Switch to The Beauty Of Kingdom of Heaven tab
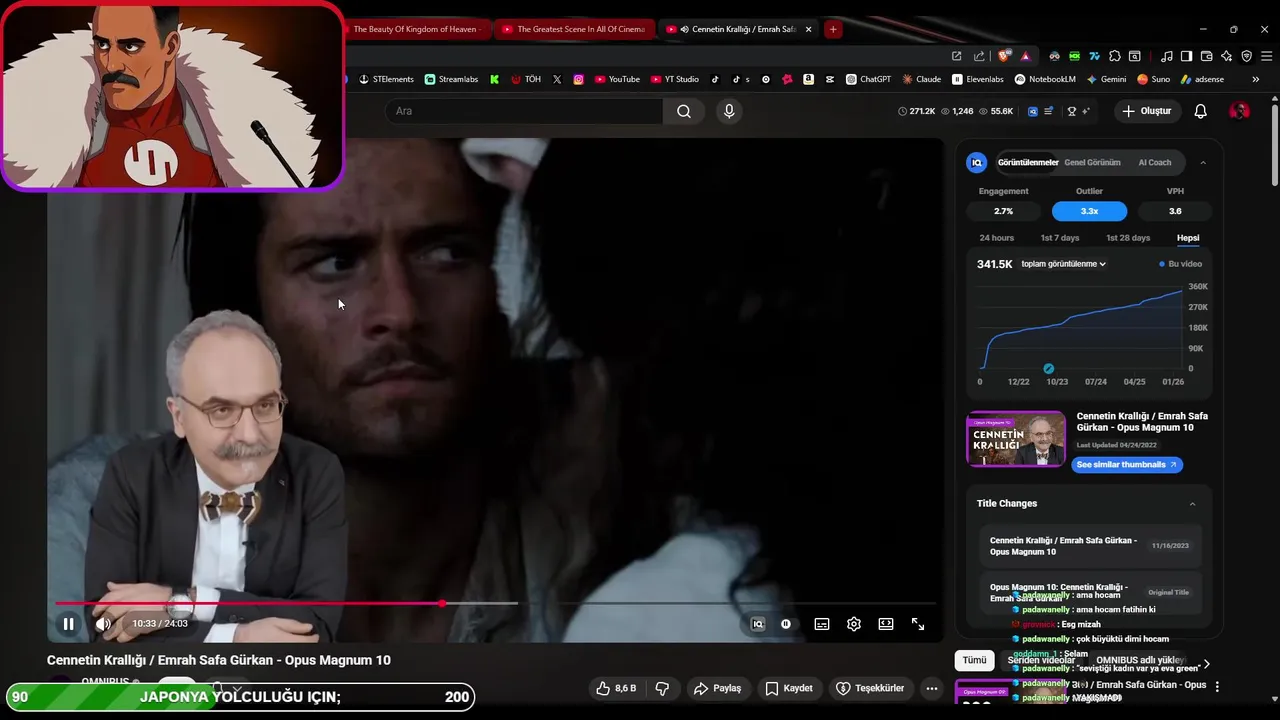Viewport: 1280px width, 720px height. tap(416, 29)
